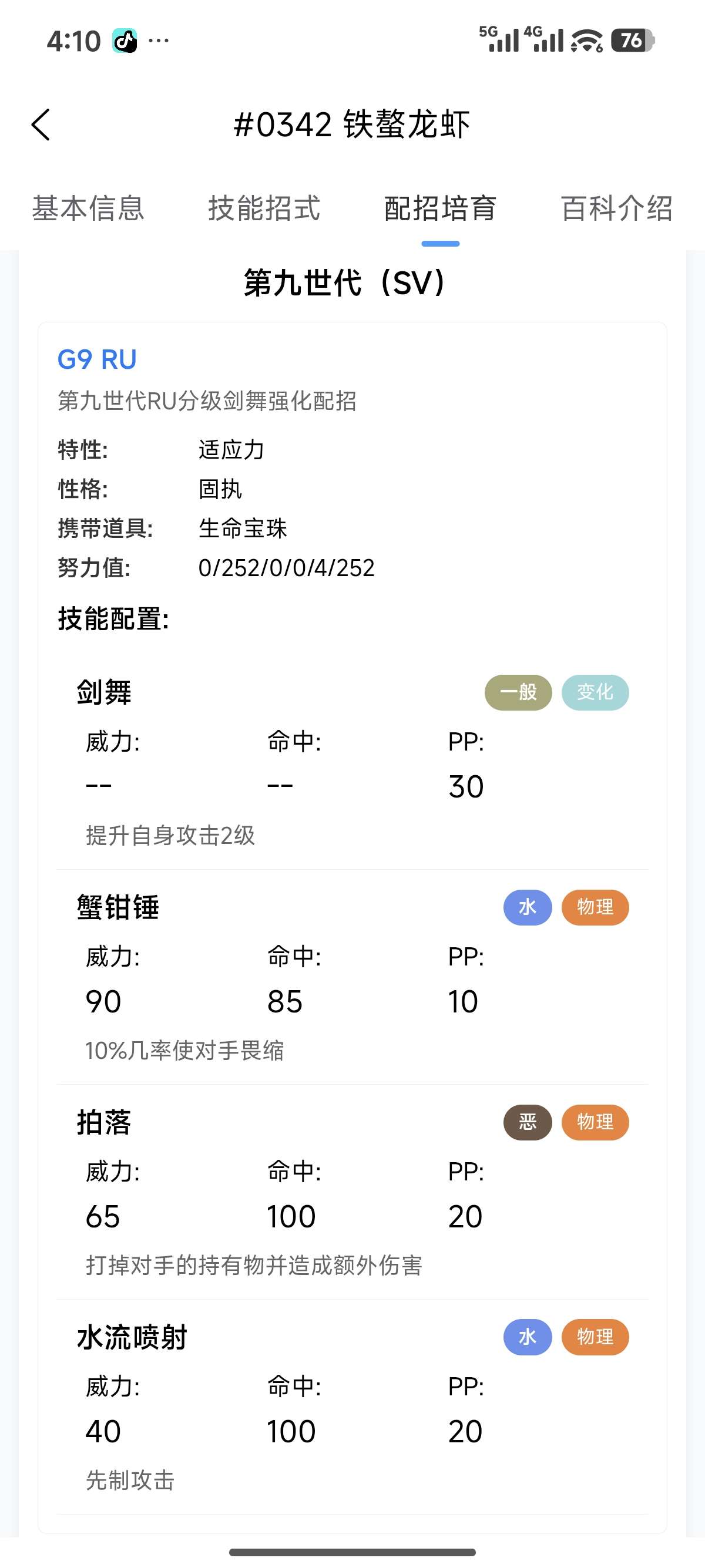Tap the Wi-Fi status icon

click(x=587, y=41)
